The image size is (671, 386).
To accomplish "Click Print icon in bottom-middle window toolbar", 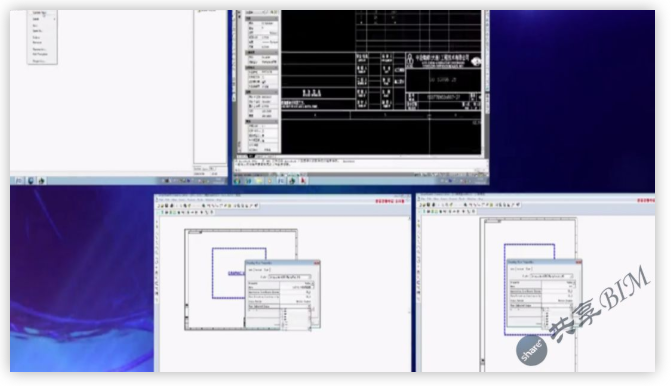I will [x=172, y=206].
